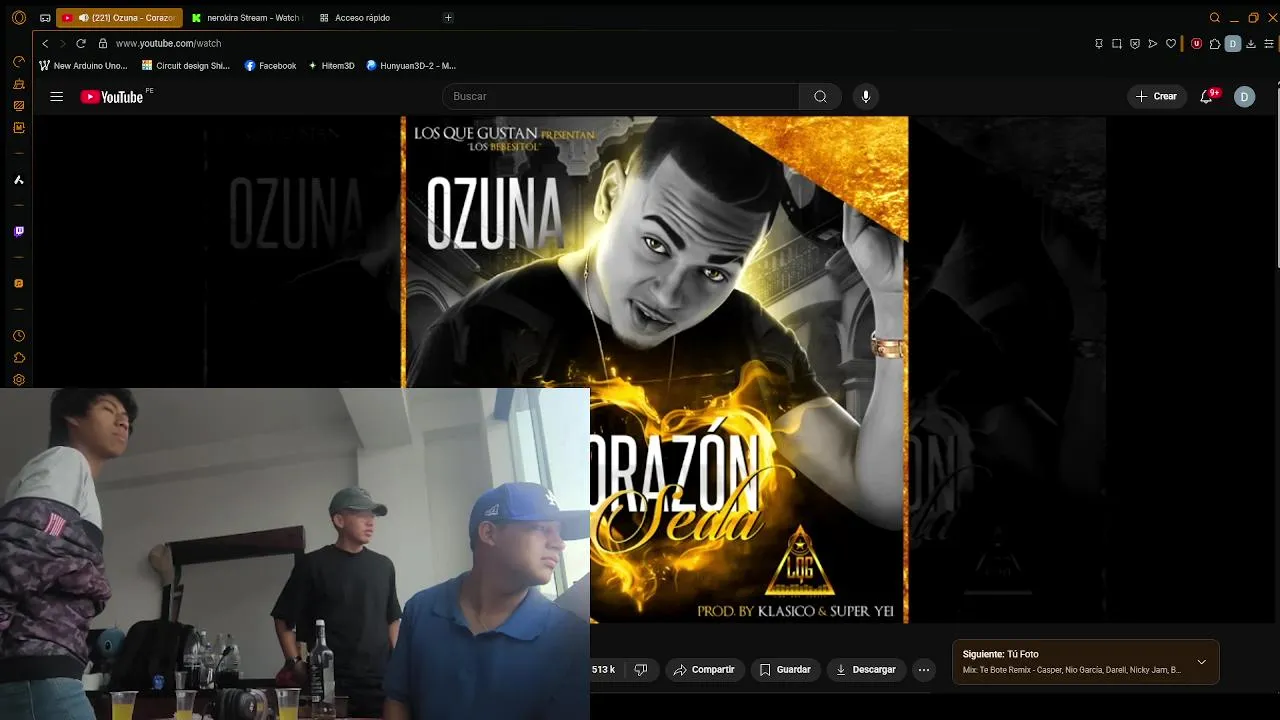Viewport: 1280px width, 720px height.
Task: Open sidebar settings gear icon
Action: [x=18, y=380]
